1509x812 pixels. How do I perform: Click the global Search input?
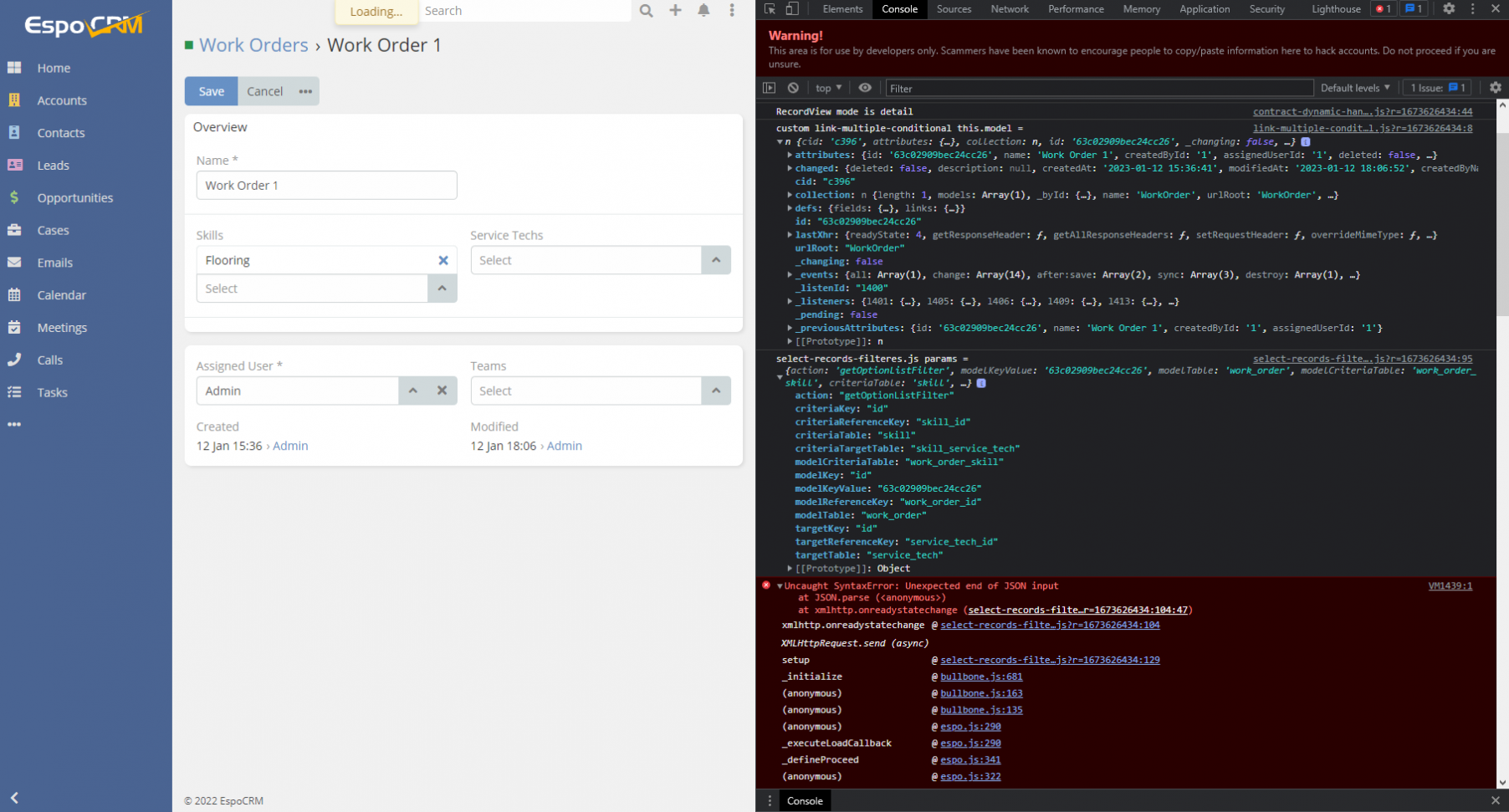pyautogui.click(x=524, y=11)
